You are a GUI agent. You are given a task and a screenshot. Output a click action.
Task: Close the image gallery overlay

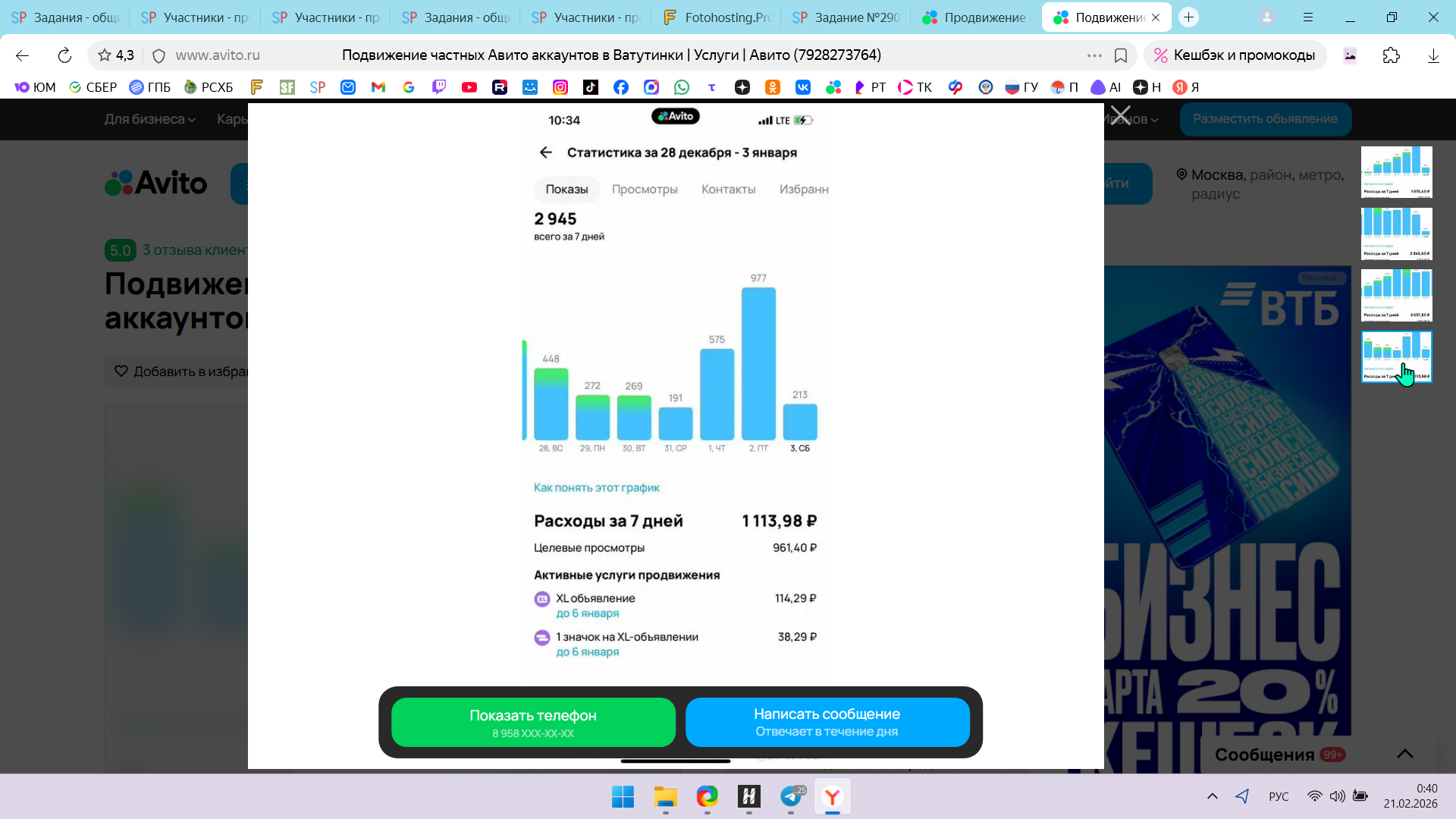(x=1120, y=116)
